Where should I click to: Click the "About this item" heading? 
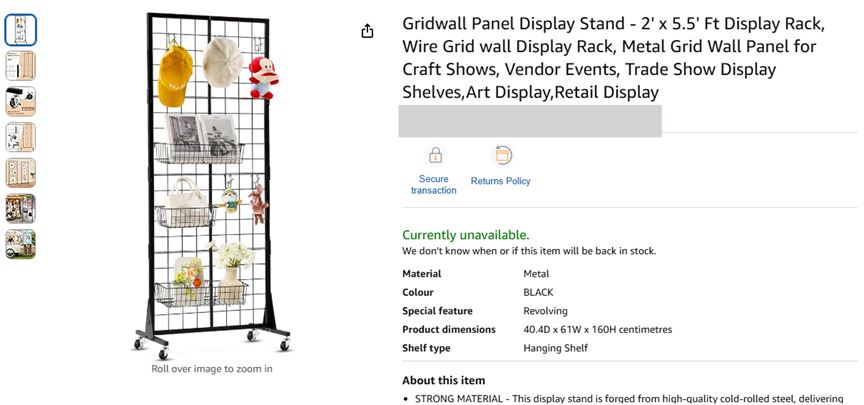tap(443, 380)
